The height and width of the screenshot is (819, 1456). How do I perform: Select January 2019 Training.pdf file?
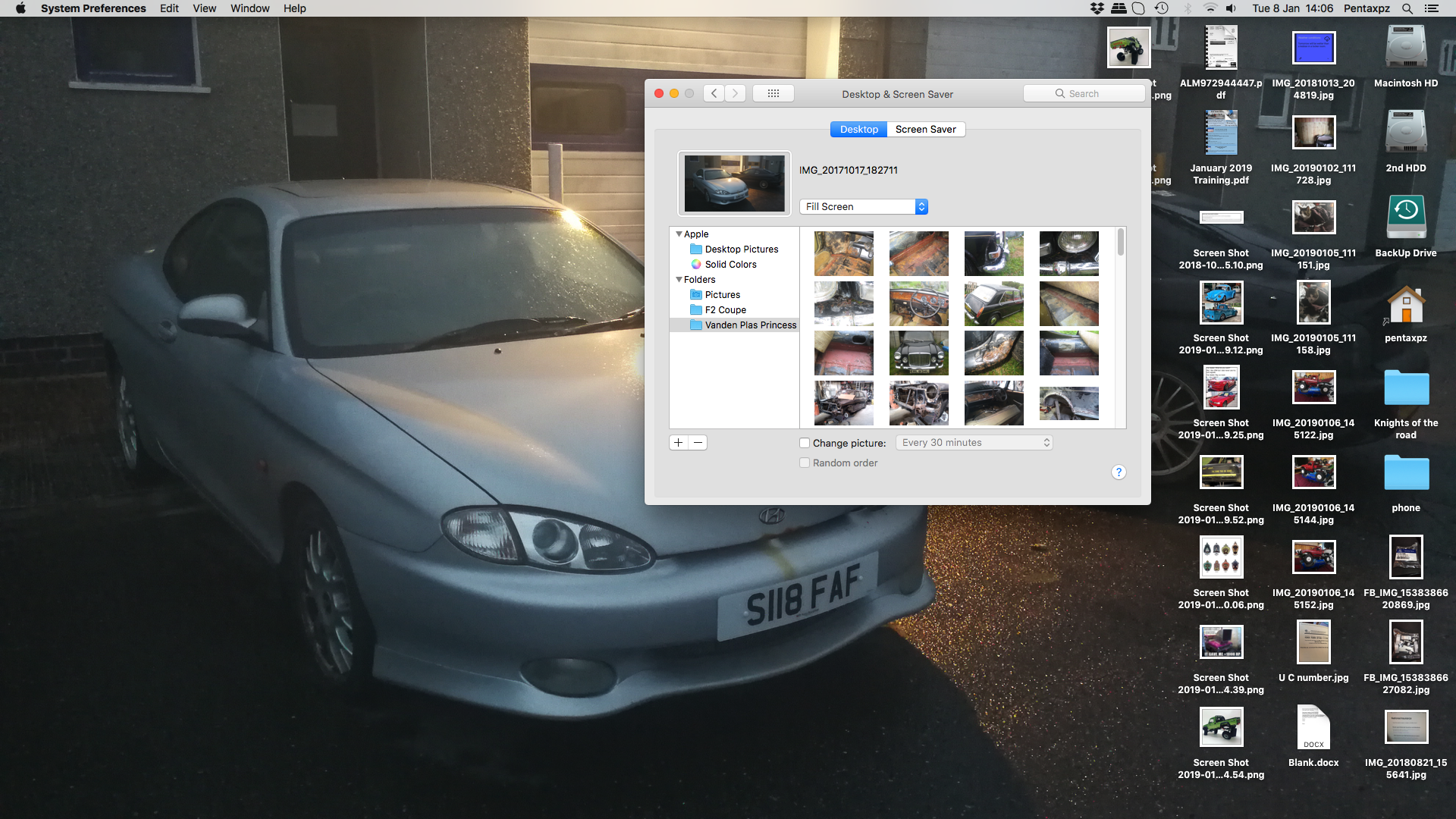[1221, 133]
